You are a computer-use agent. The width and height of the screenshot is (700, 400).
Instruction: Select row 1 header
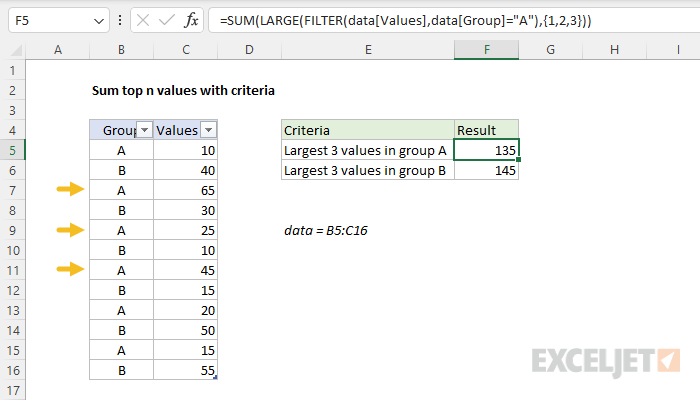(x=12, y=70)
